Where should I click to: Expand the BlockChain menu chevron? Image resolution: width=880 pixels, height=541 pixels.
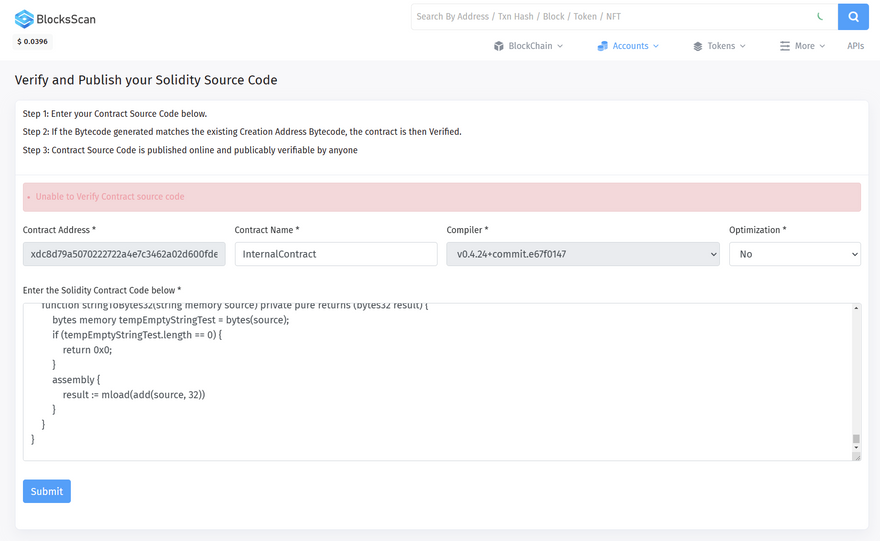click(560, 46)
